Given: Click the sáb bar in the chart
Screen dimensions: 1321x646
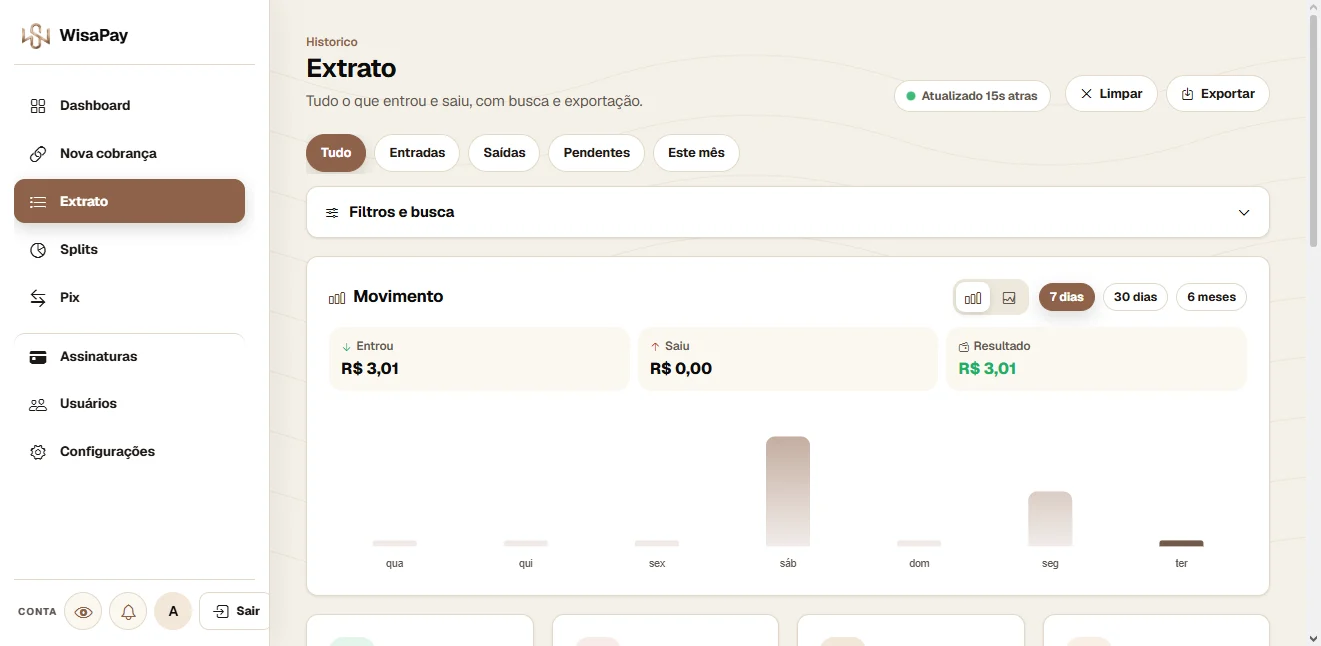Looking at the screenshot, I should [788, 492].
